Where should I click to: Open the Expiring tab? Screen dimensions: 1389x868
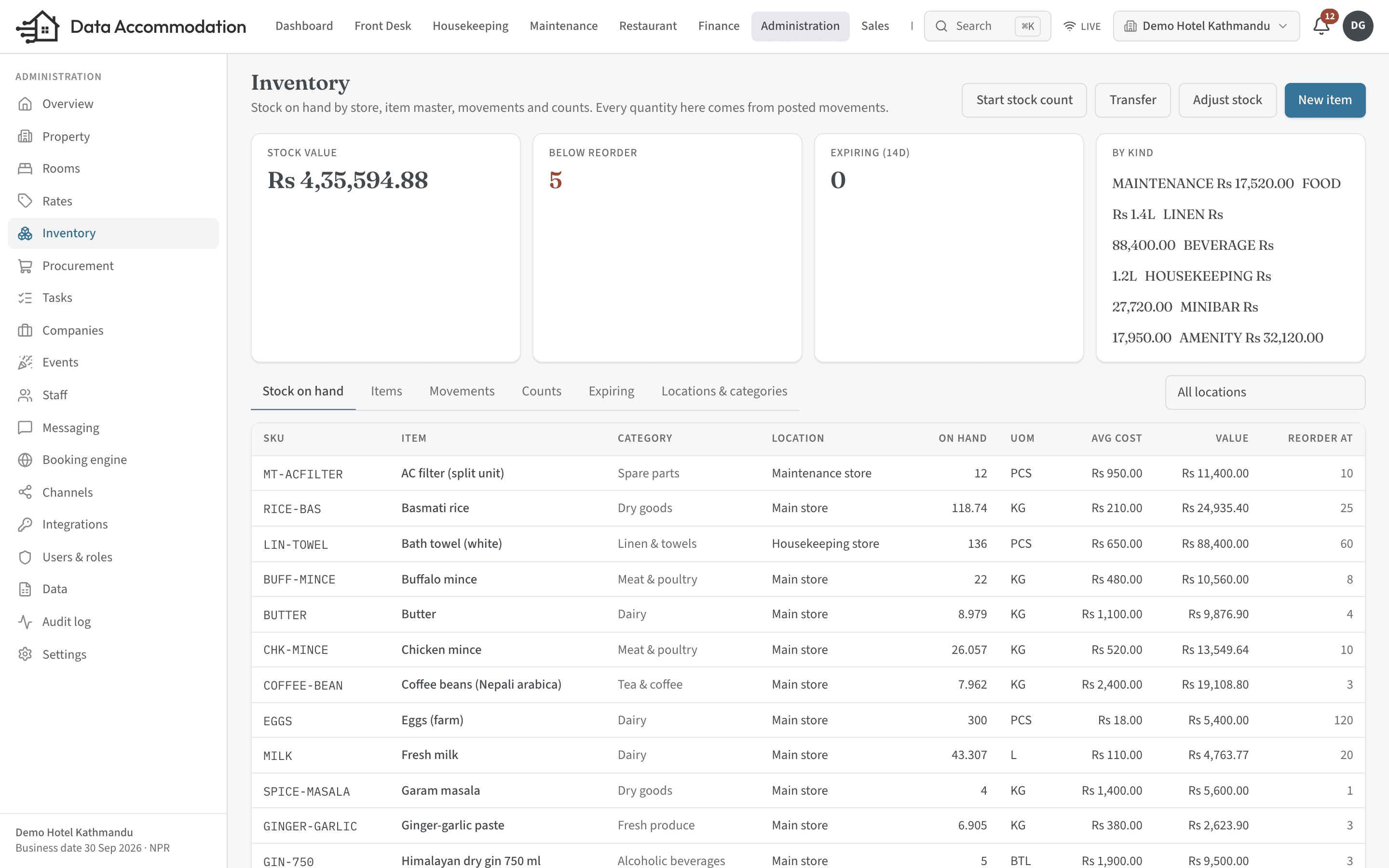coord(611,391)
